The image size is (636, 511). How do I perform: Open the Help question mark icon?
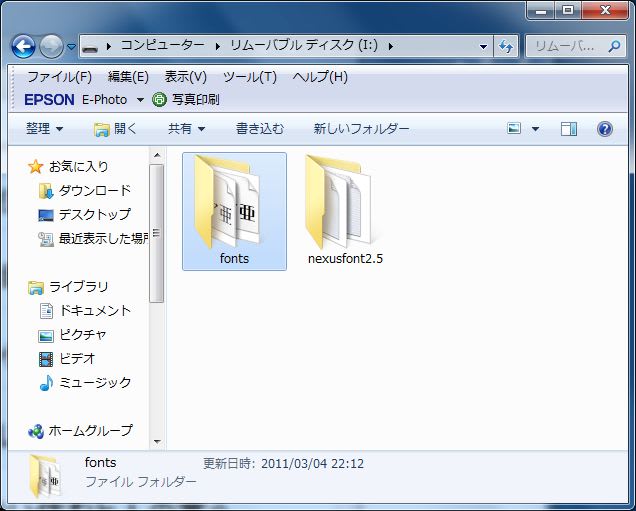point(604,129)
